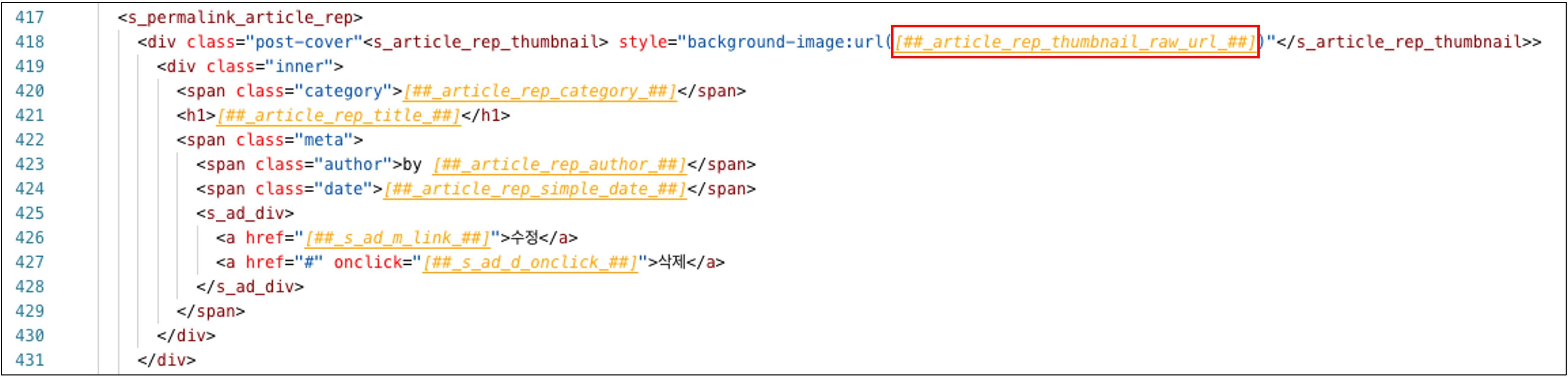Click the highlighted article_rep_thumbnail_raw_url variable

click(x=1074, y=42)
